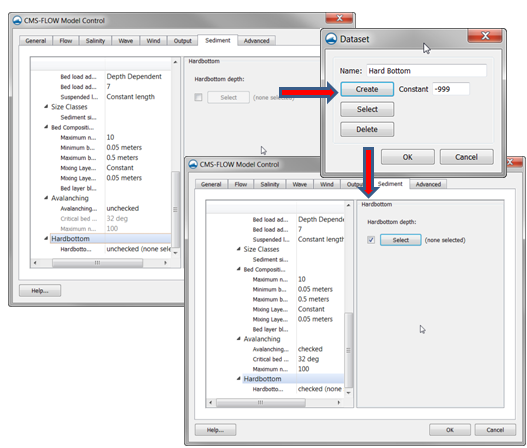Cancel the Dataset dialog
The image size is (527, 448).
467,157
